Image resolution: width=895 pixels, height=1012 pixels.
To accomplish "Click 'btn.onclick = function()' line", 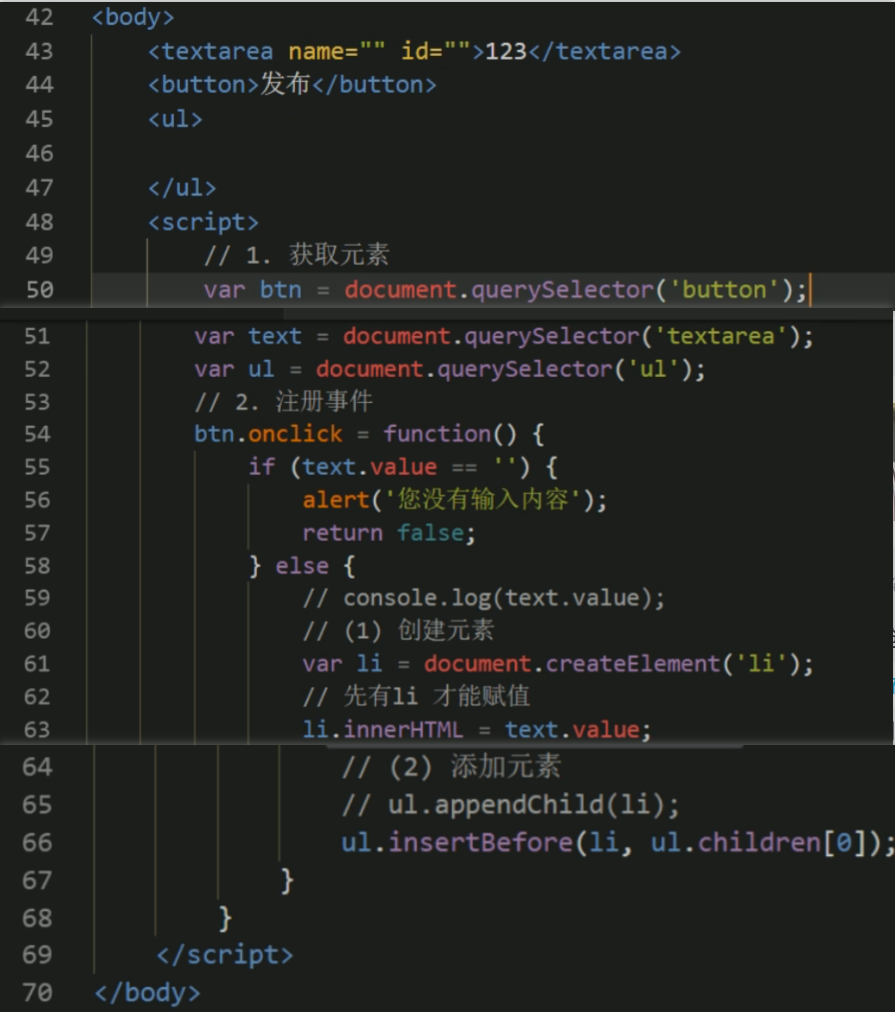I will point(369,434).
